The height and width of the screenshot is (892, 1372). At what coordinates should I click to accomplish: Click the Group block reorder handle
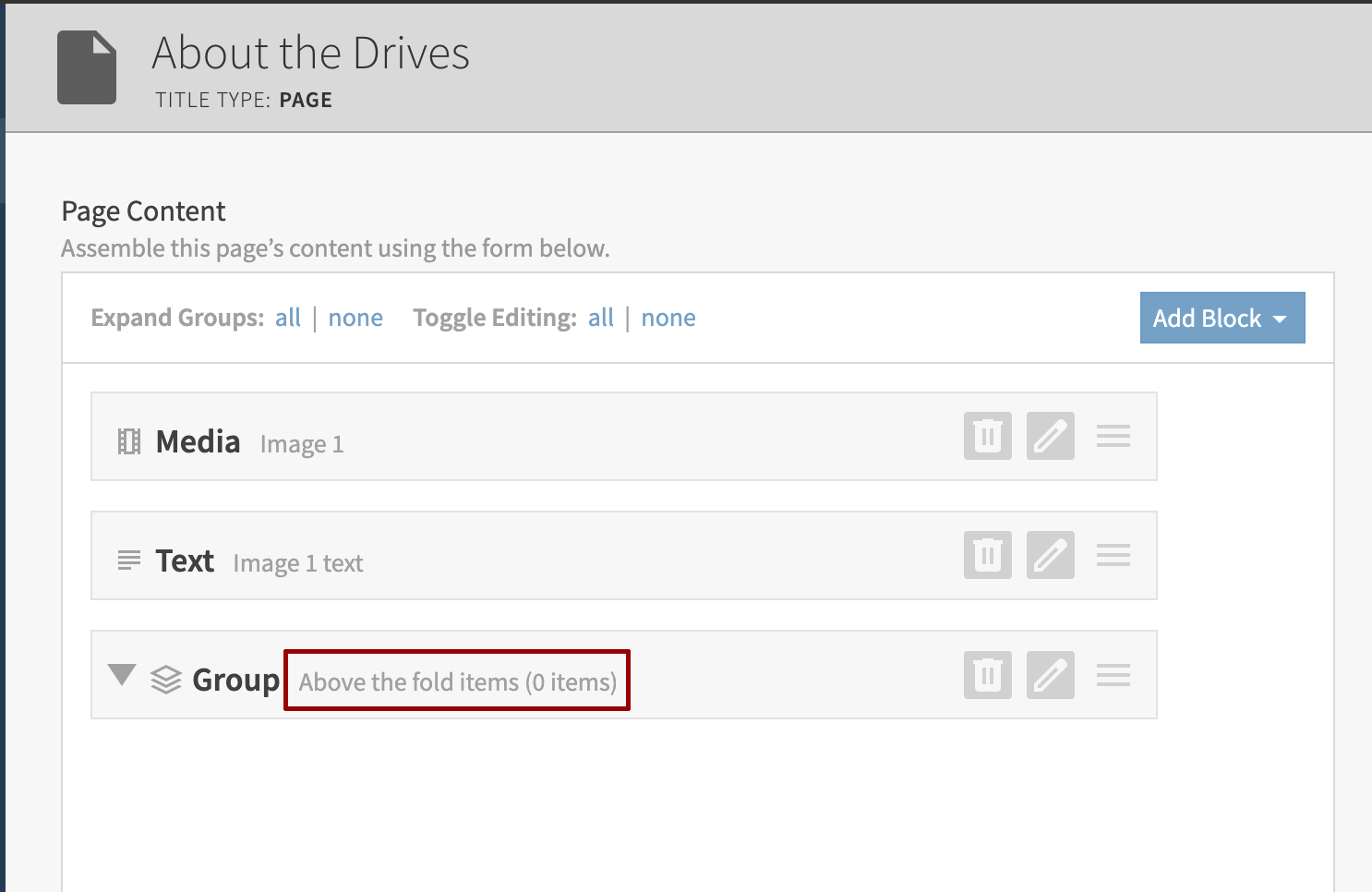1113,675
